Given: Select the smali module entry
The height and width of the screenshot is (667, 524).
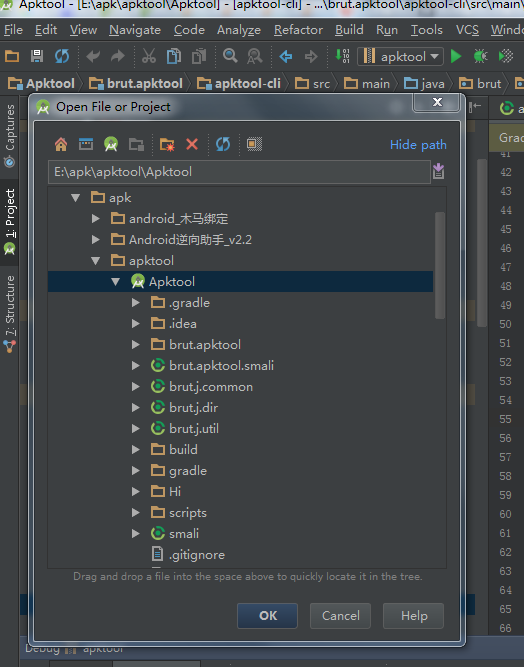Looking at the screenshot, I should (x=175, y=533).
